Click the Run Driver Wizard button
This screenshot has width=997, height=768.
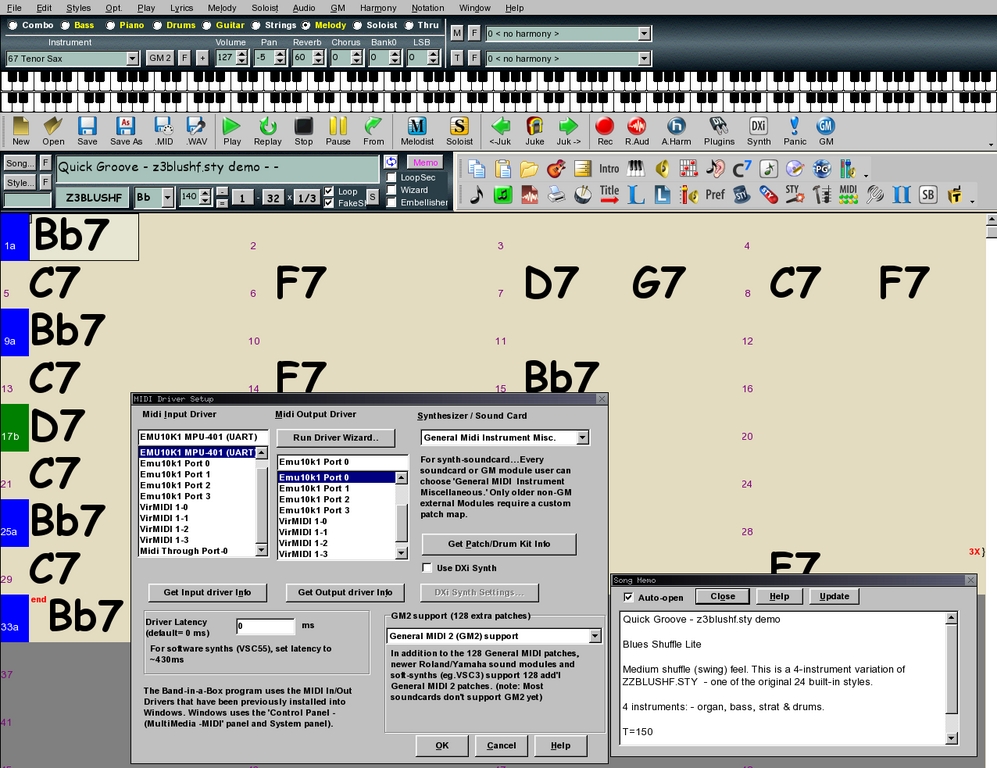coord(335,437)
